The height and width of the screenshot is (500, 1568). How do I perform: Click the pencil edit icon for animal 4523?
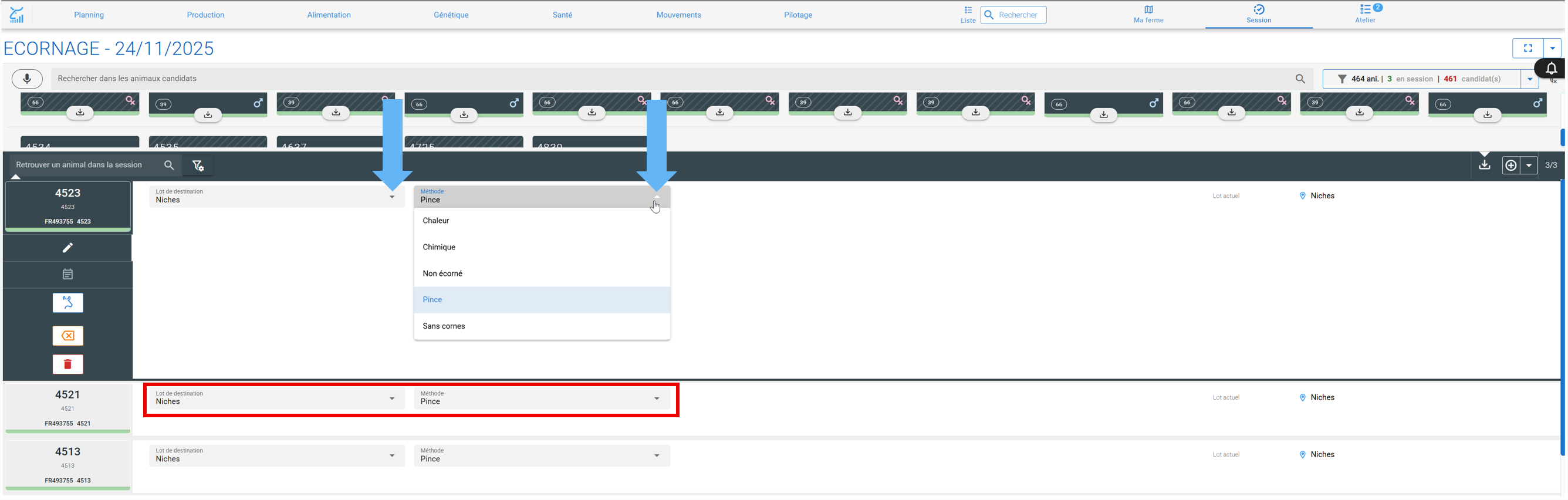coord(67,248)
